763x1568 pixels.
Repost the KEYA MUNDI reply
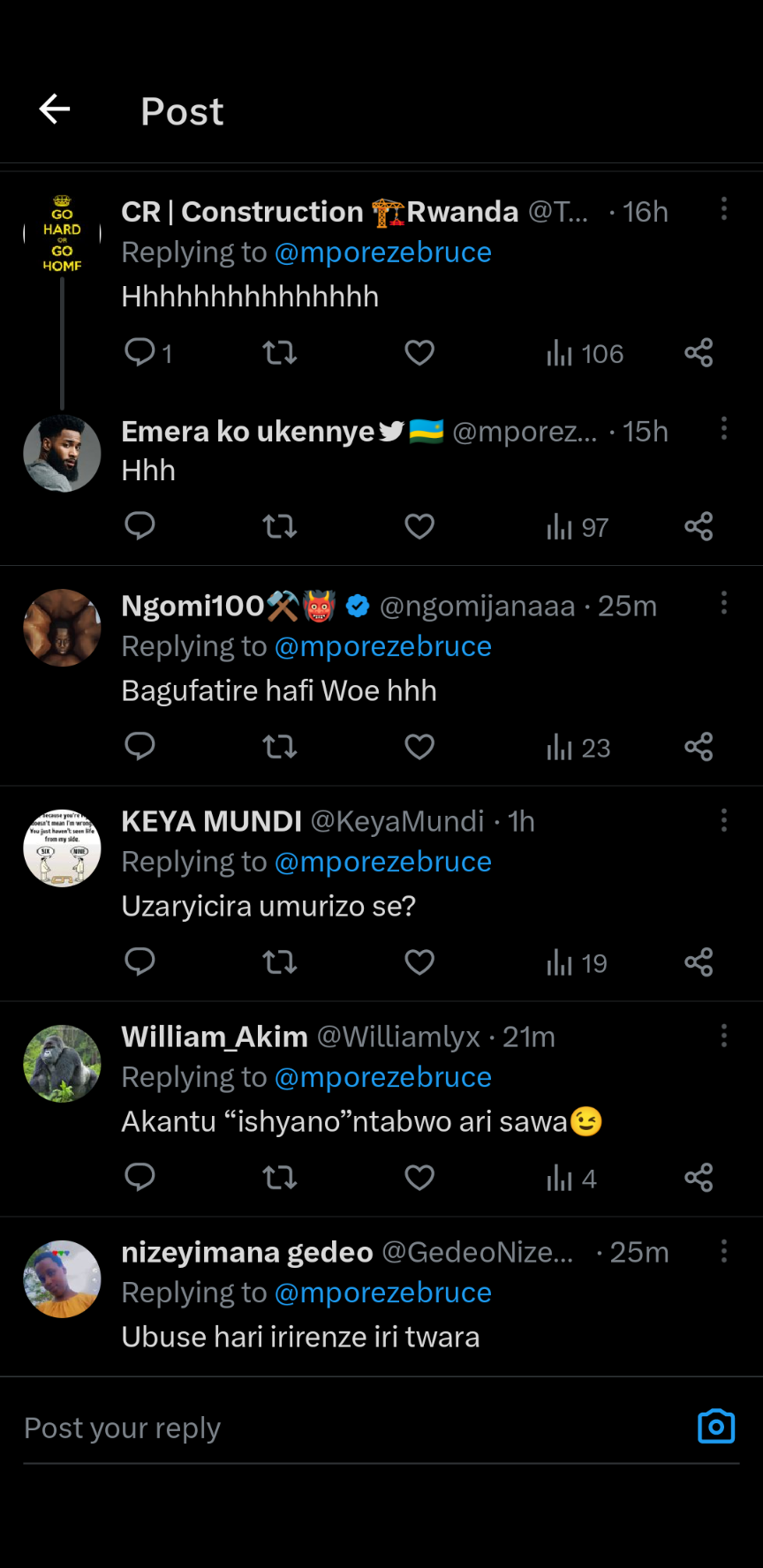pyautogui.click(x=280, y=962)
